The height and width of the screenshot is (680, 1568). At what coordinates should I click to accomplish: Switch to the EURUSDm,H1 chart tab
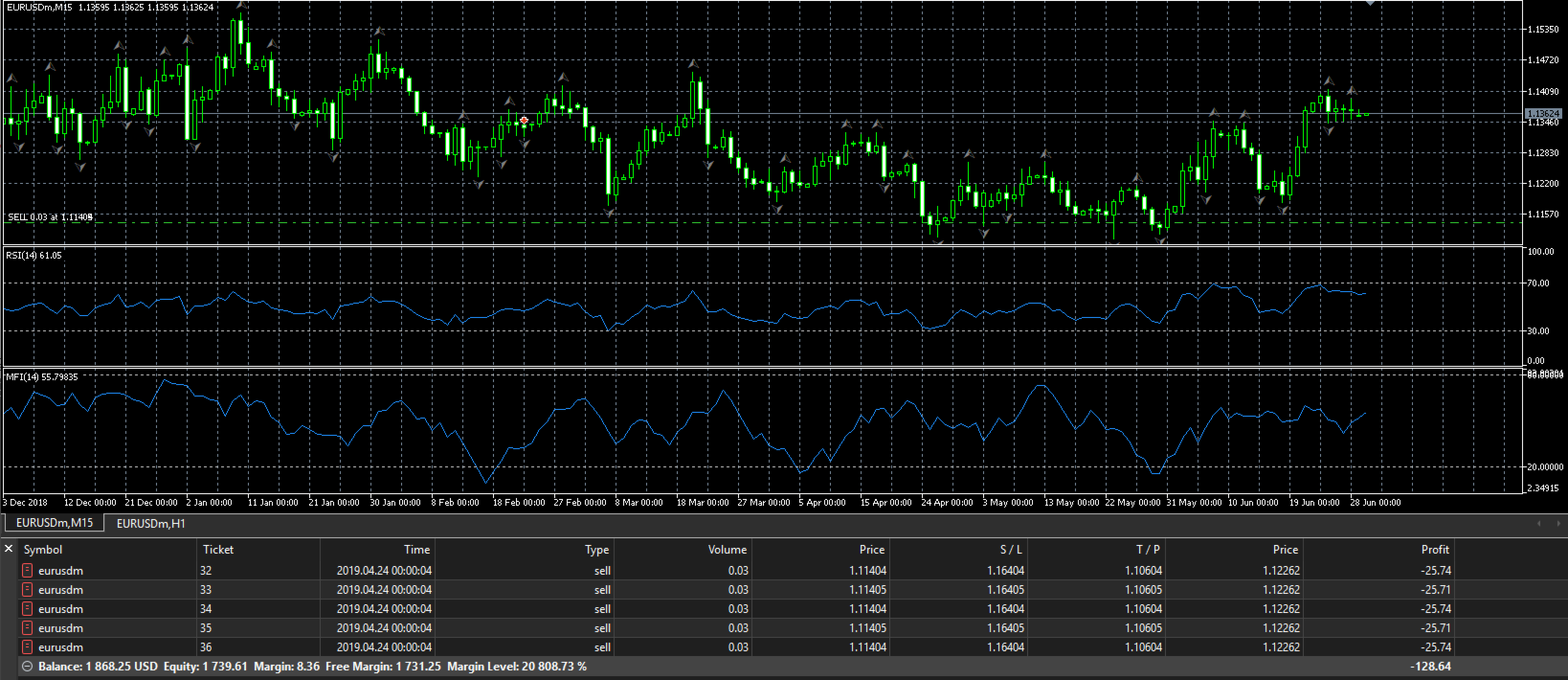(x=151, y=523)
